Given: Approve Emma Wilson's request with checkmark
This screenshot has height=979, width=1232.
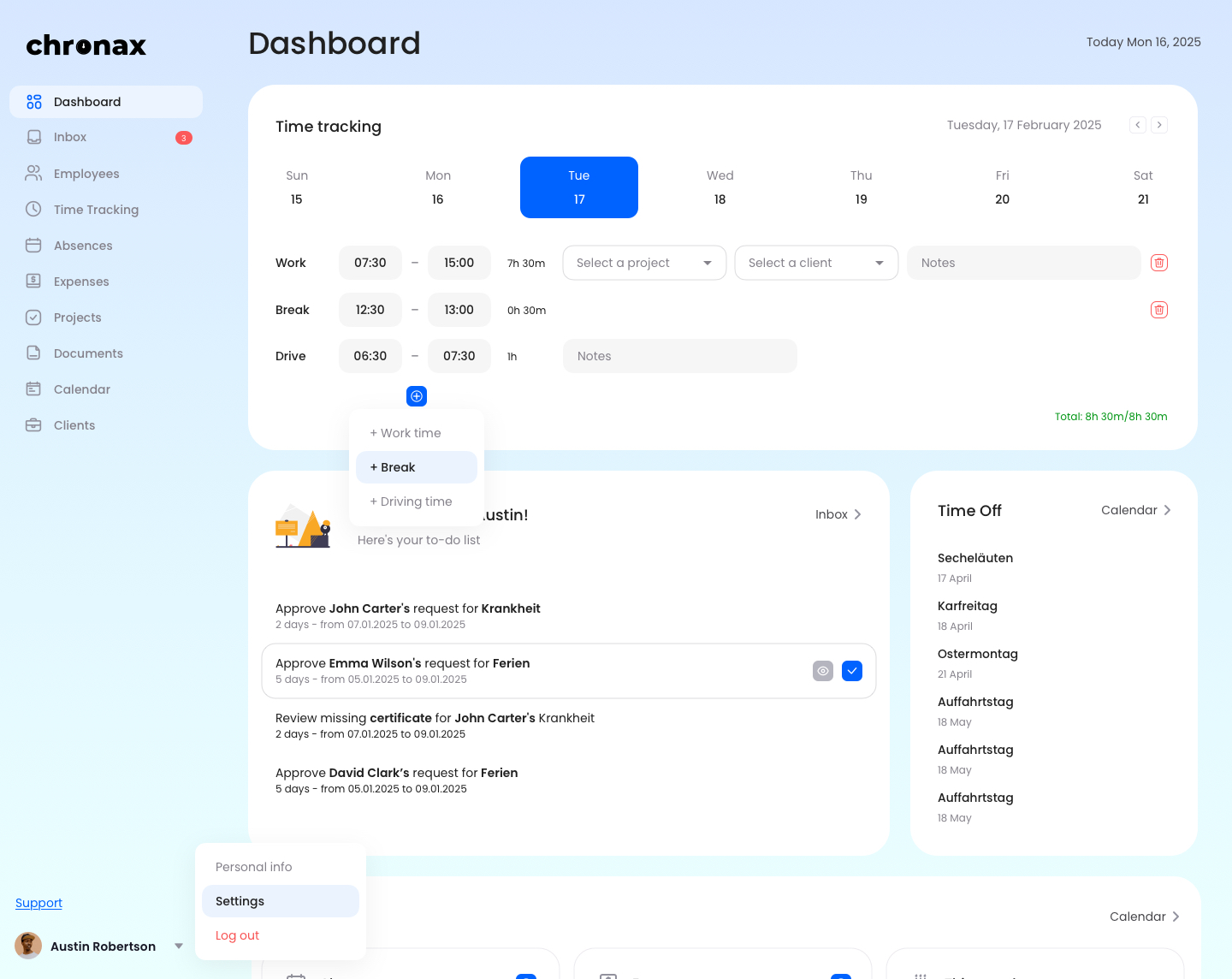Looking at the screenshot, I should click(x=852, y=671).
